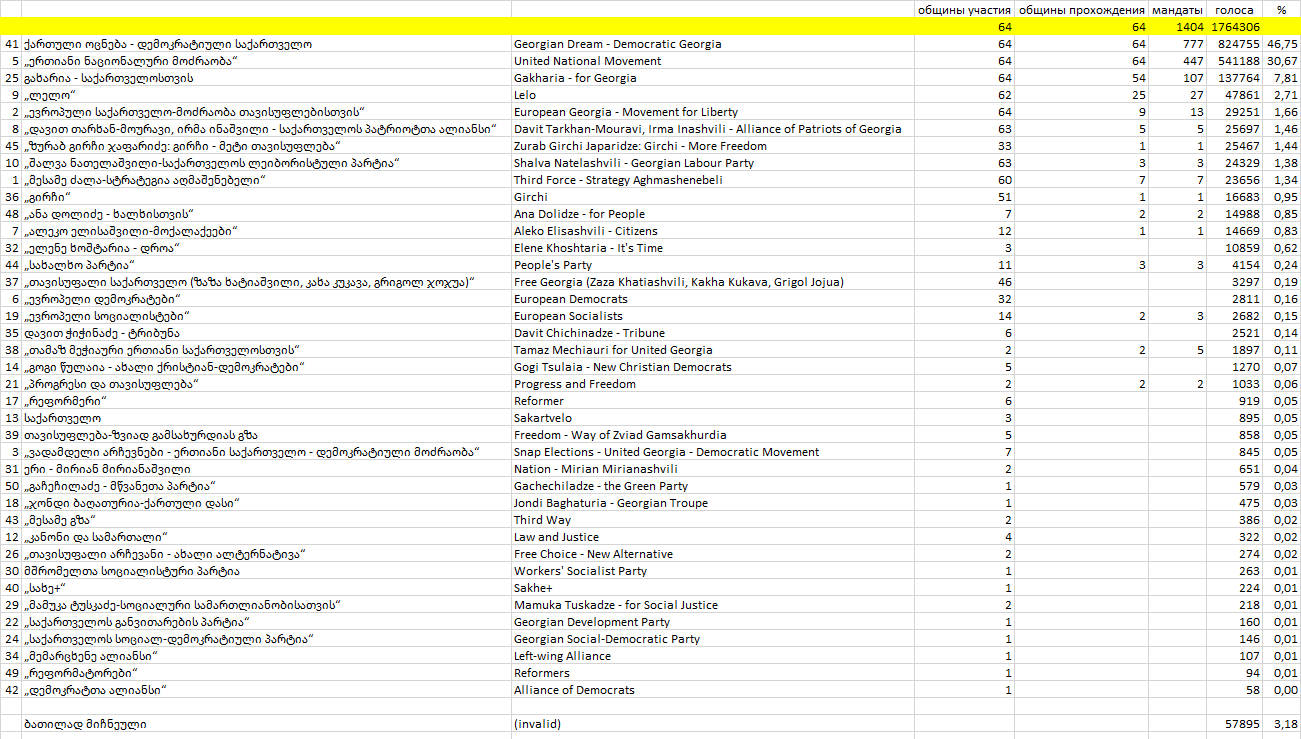Click invalid votes count 57895
Viewport: 1301px width, 739px height.
[x=1234, y=724]
